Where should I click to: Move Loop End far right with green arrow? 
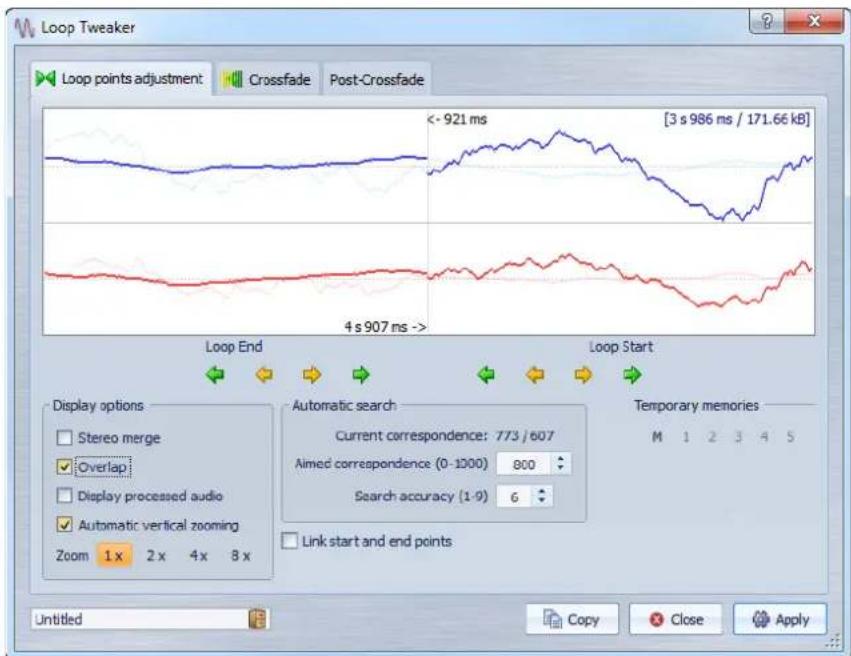tap(360, 374)
